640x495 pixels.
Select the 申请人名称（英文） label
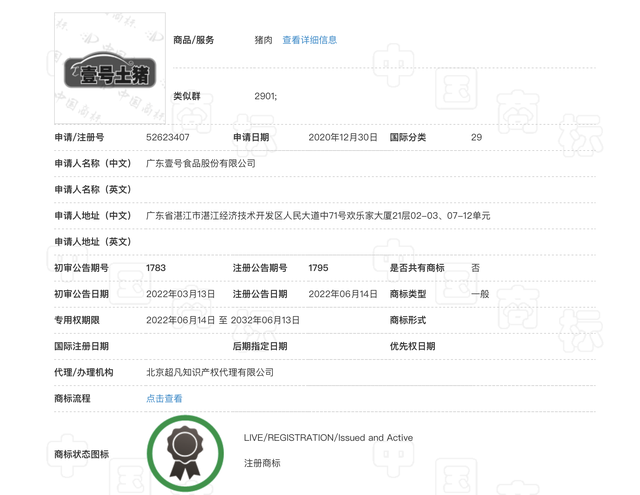(93, 190)
